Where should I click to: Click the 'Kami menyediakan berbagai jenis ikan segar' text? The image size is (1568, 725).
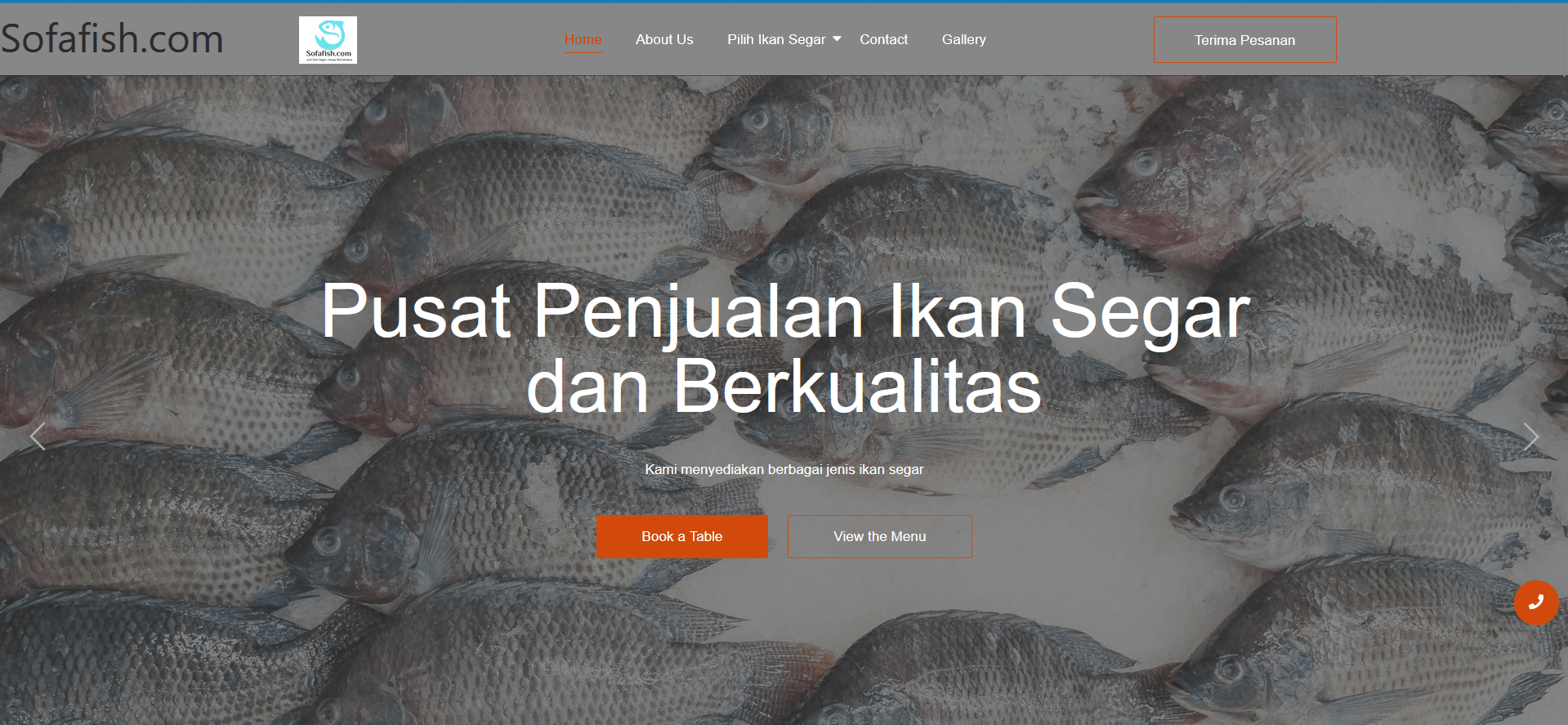[x=784, y=469]
